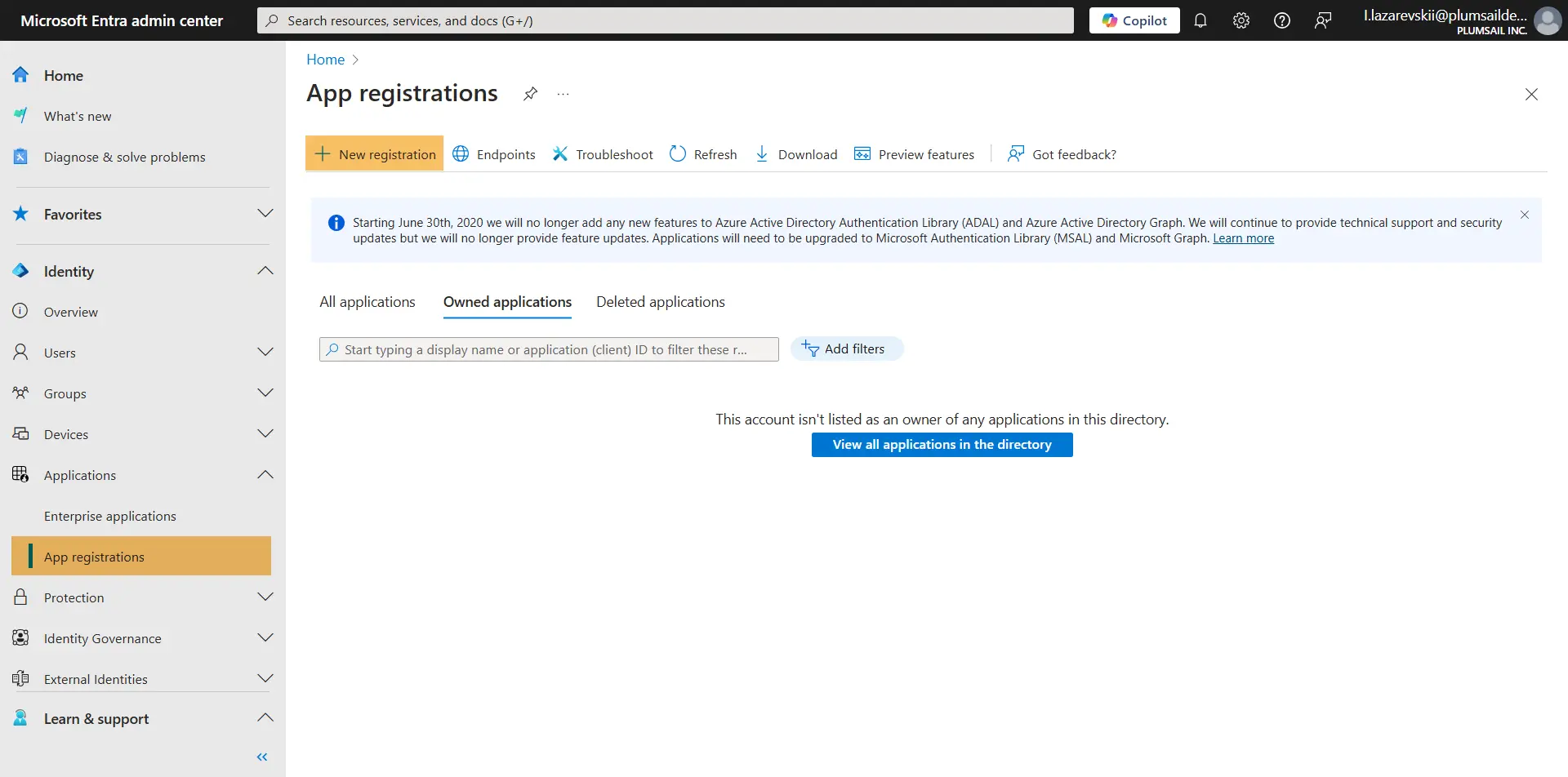
Task: Click the user avatar picture
Action: pyautogui.click(x=1548, y=20)
